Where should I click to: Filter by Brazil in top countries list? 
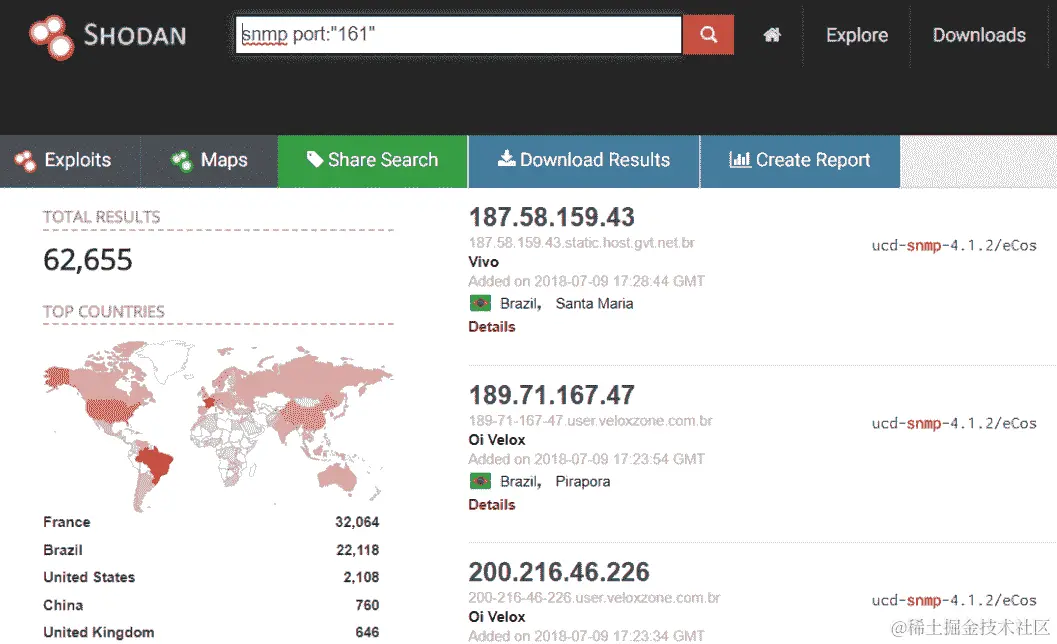(x=63, y=550)
